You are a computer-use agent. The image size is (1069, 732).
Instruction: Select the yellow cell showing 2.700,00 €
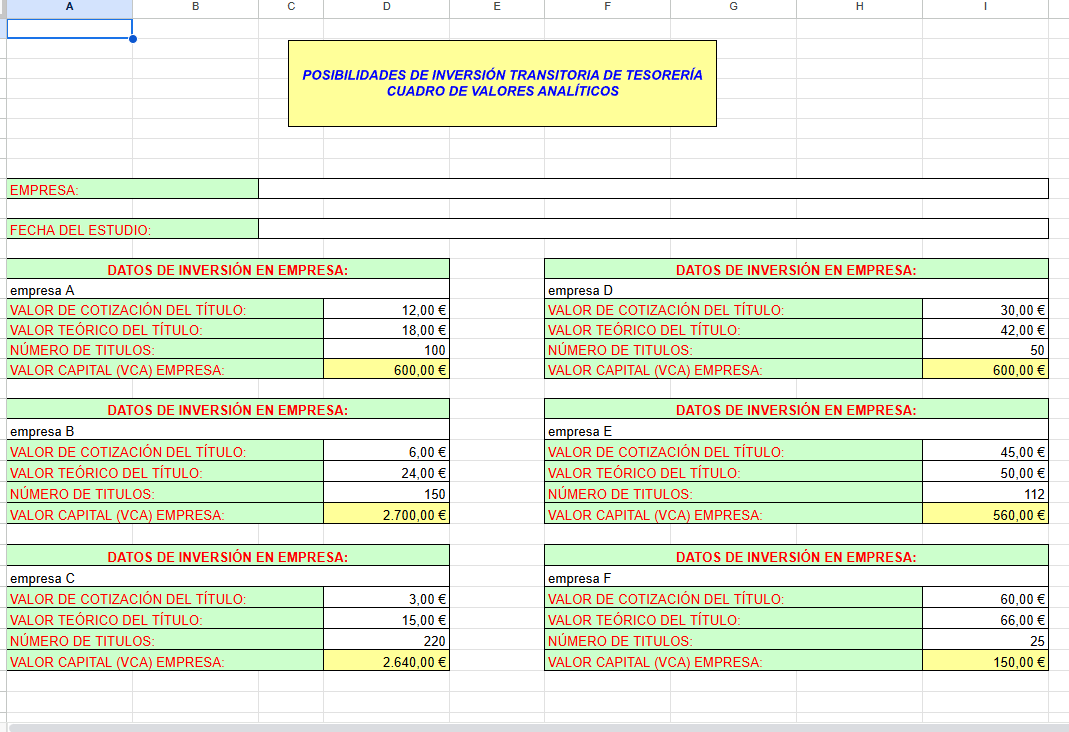click(x=386, y=515)
